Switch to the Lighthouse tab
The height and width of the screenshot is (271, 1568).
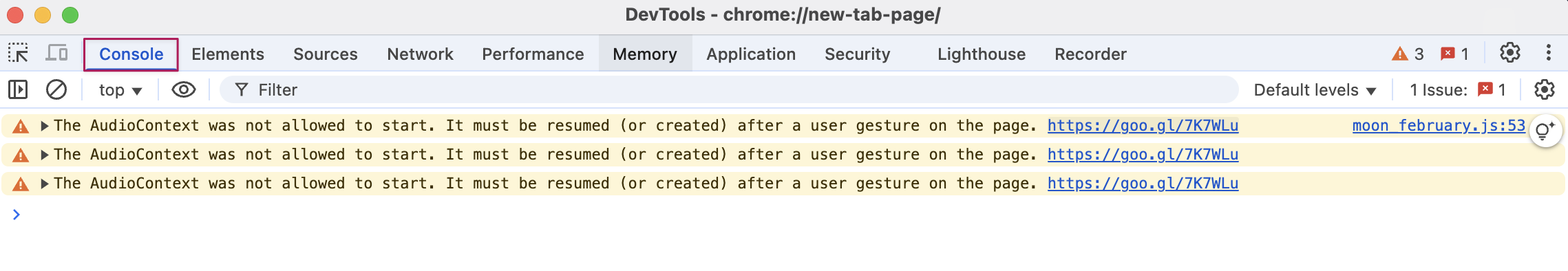(x=981, y=54)
